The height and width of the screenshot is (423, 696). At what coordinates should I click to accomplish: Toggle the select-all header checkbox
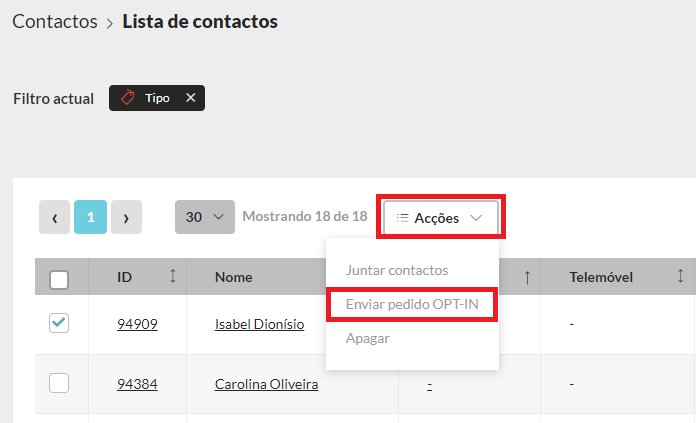tap(59, 280)
